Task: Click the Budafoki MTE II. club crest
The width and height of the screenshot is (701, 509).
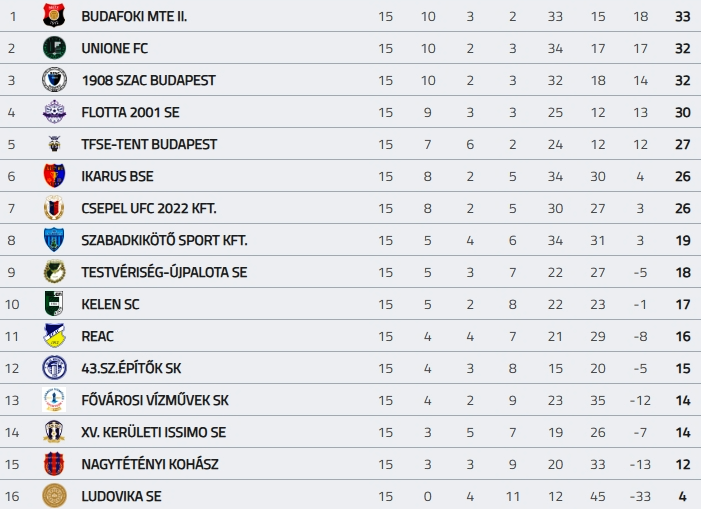Action: (x=54, y=16)
